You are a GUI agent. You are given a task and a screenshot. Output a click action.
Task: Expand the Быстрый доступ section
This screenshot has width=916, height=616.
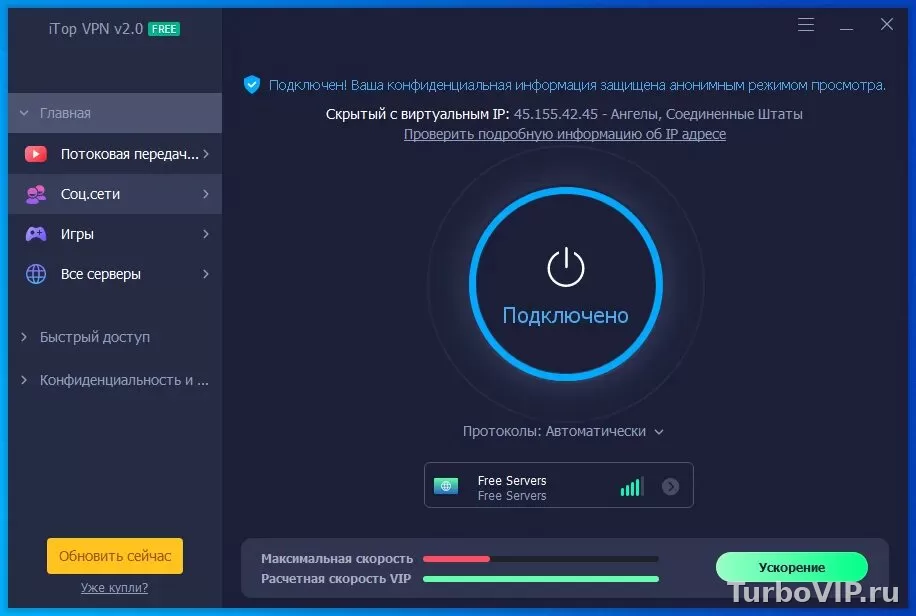coord(24,337)
